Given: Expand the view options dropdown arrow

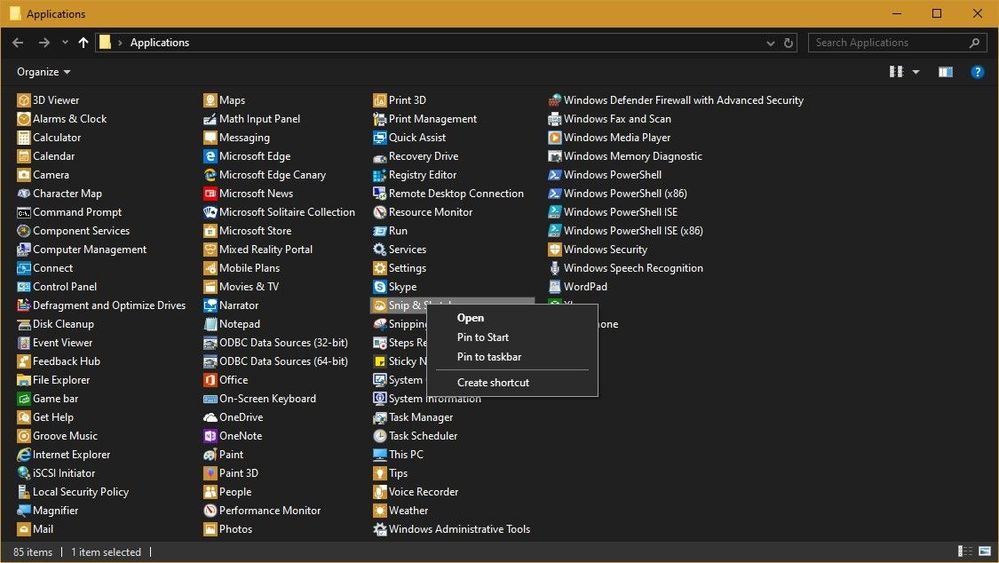Looking at the screenshot, I should click(916, 72).
